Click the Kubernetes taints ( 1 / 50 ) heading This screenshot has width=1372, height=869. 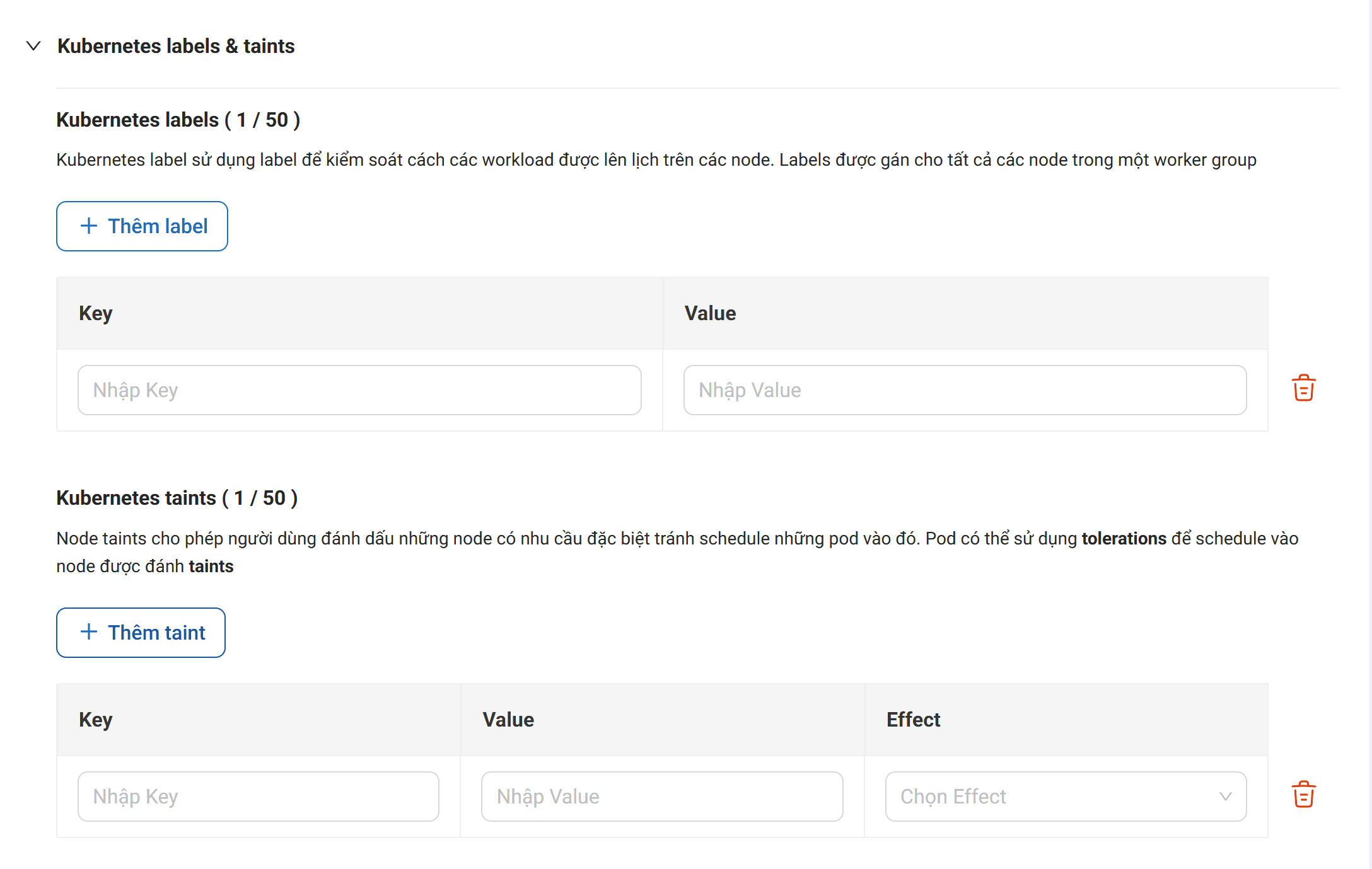click(x=177, y=498)
